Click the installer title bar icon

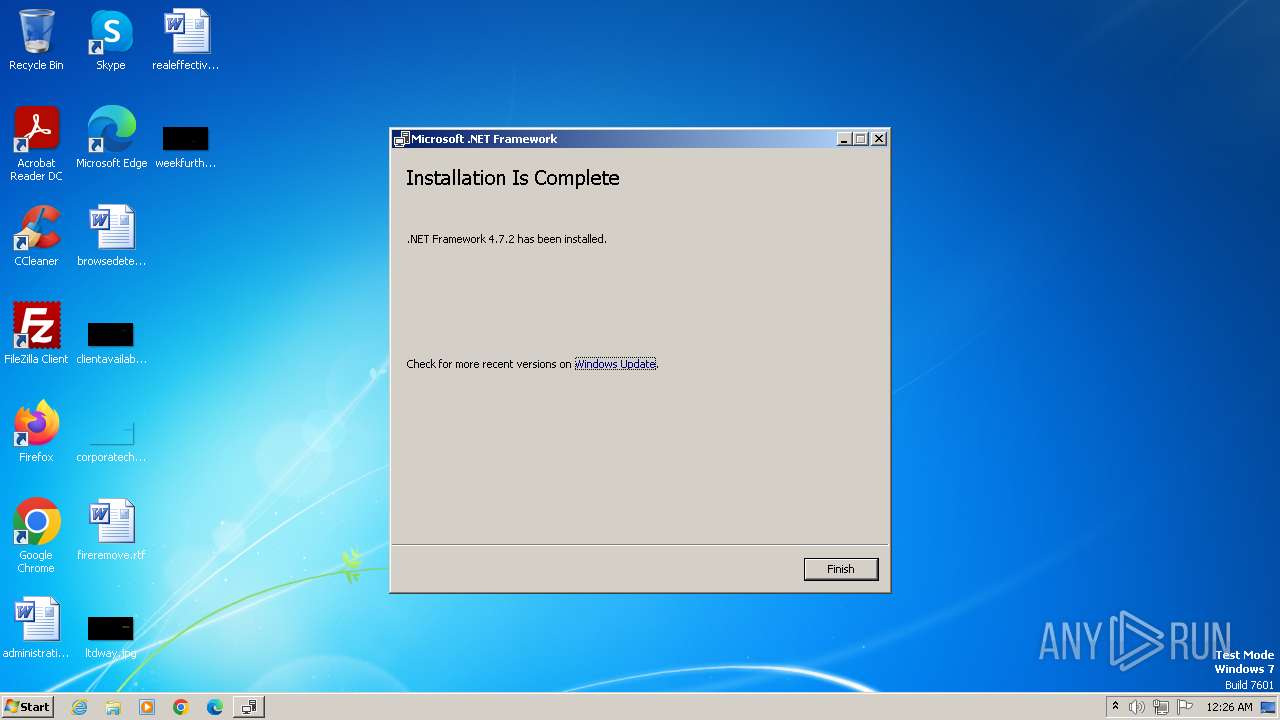(x=401, y=139)
